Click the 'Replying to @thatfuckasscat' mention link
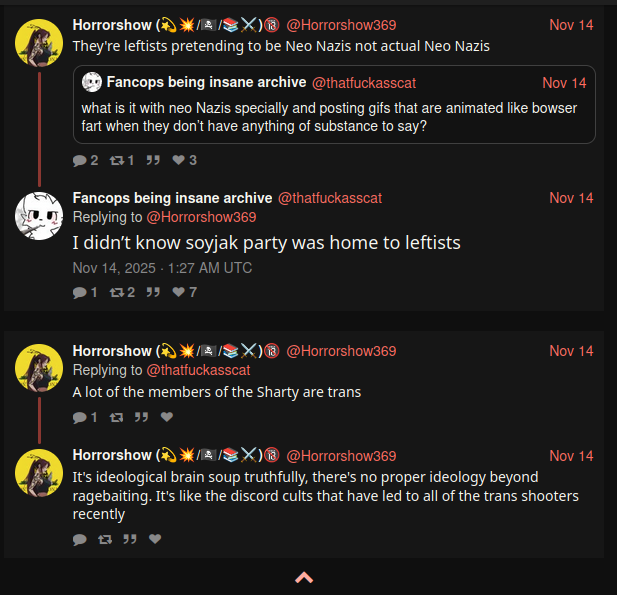 tap(198, 370)
